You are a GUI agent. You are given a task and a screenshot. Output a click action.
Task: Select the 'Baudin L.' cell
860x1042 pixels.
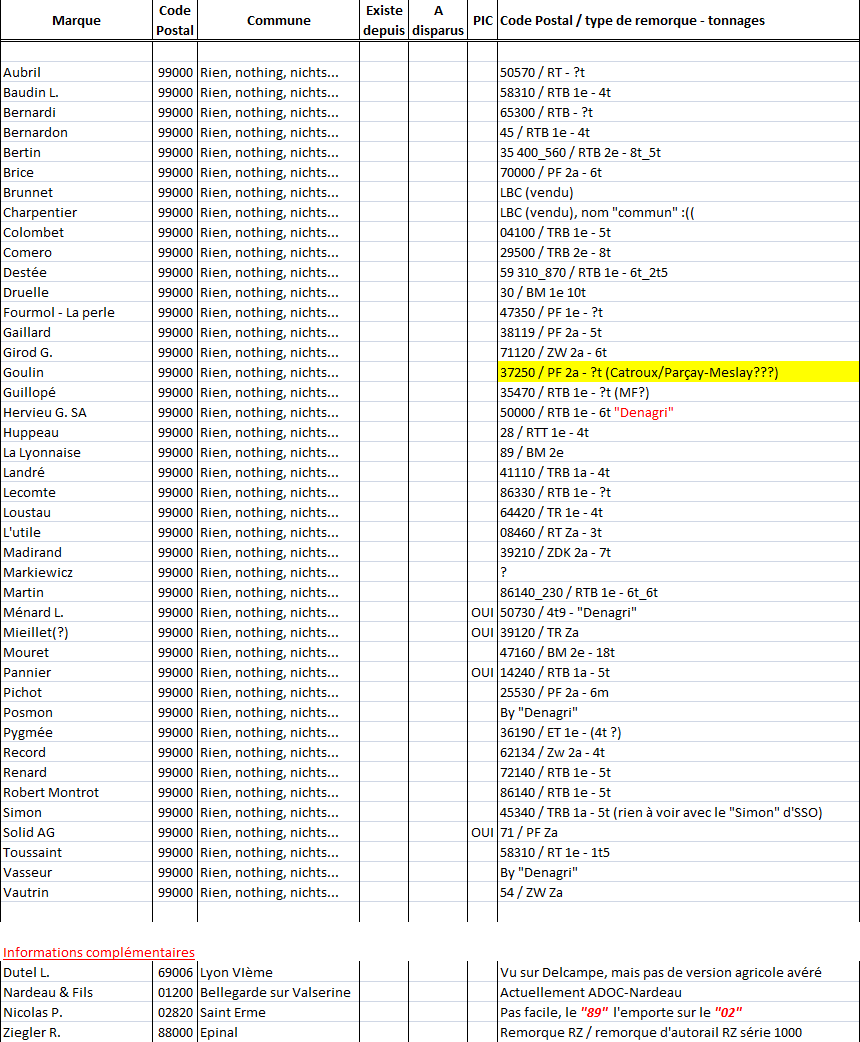[76, 92]
